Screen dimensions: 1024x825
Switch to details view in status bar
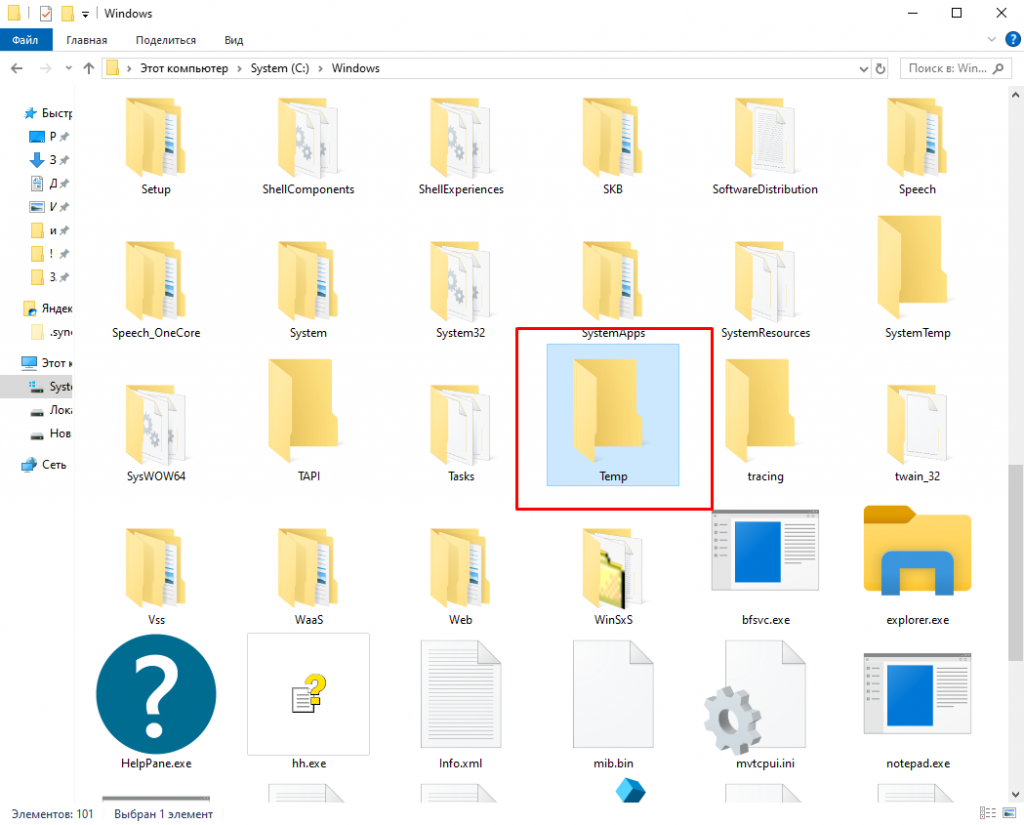987,814
